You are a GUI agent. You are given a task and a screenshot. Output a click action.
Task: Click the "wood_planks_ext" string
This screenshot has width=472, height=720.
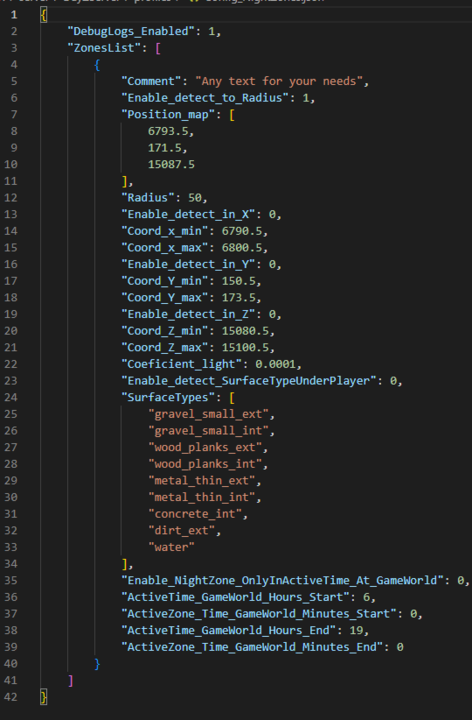[x=205, y=447]
